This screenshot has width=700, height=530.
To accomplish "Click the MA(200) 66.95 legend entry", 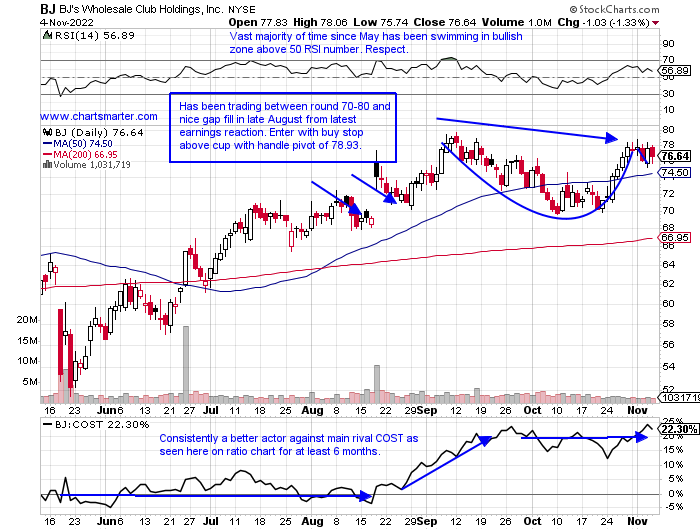I will coord(80,154).
